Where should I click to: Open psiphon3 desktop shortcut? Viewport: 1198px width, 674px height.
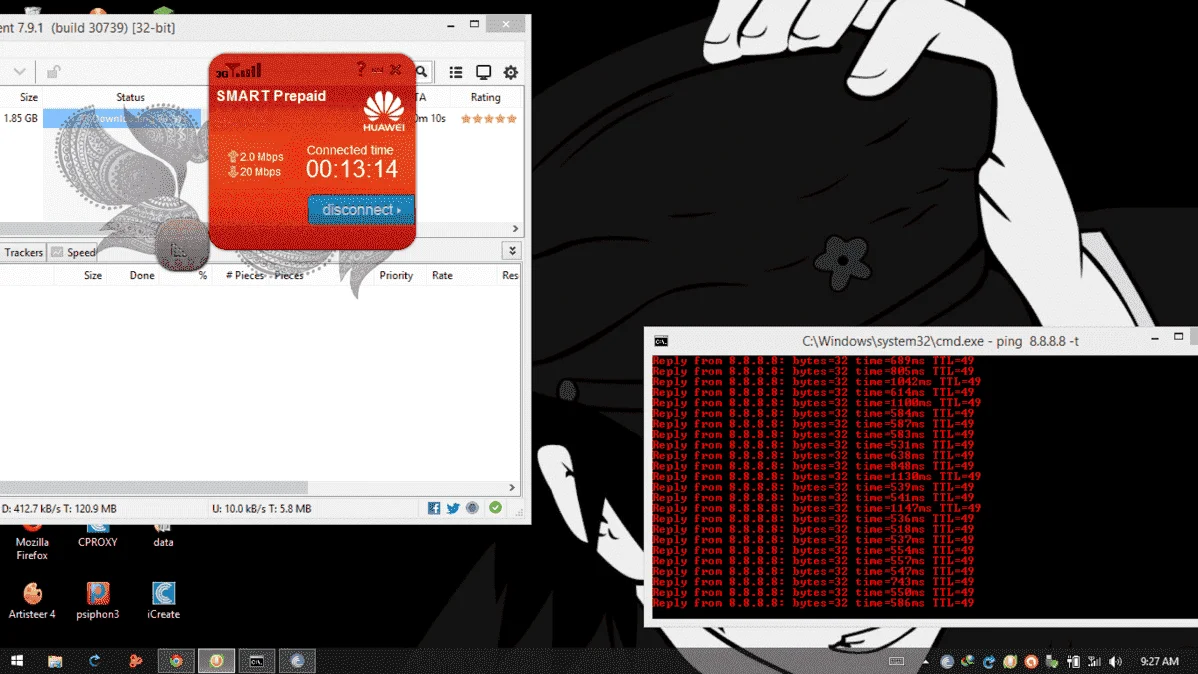pyautogui.click(x=98, y=601)
